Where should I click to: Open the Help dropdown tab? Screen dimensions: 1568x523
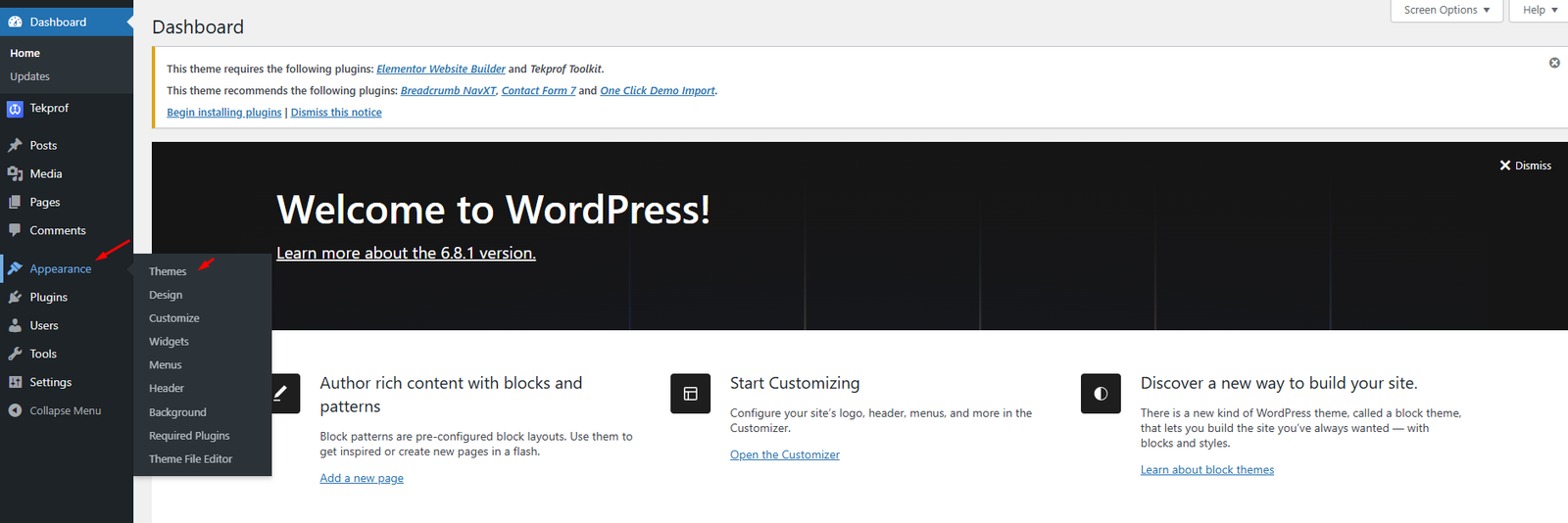click(1540, 10)
